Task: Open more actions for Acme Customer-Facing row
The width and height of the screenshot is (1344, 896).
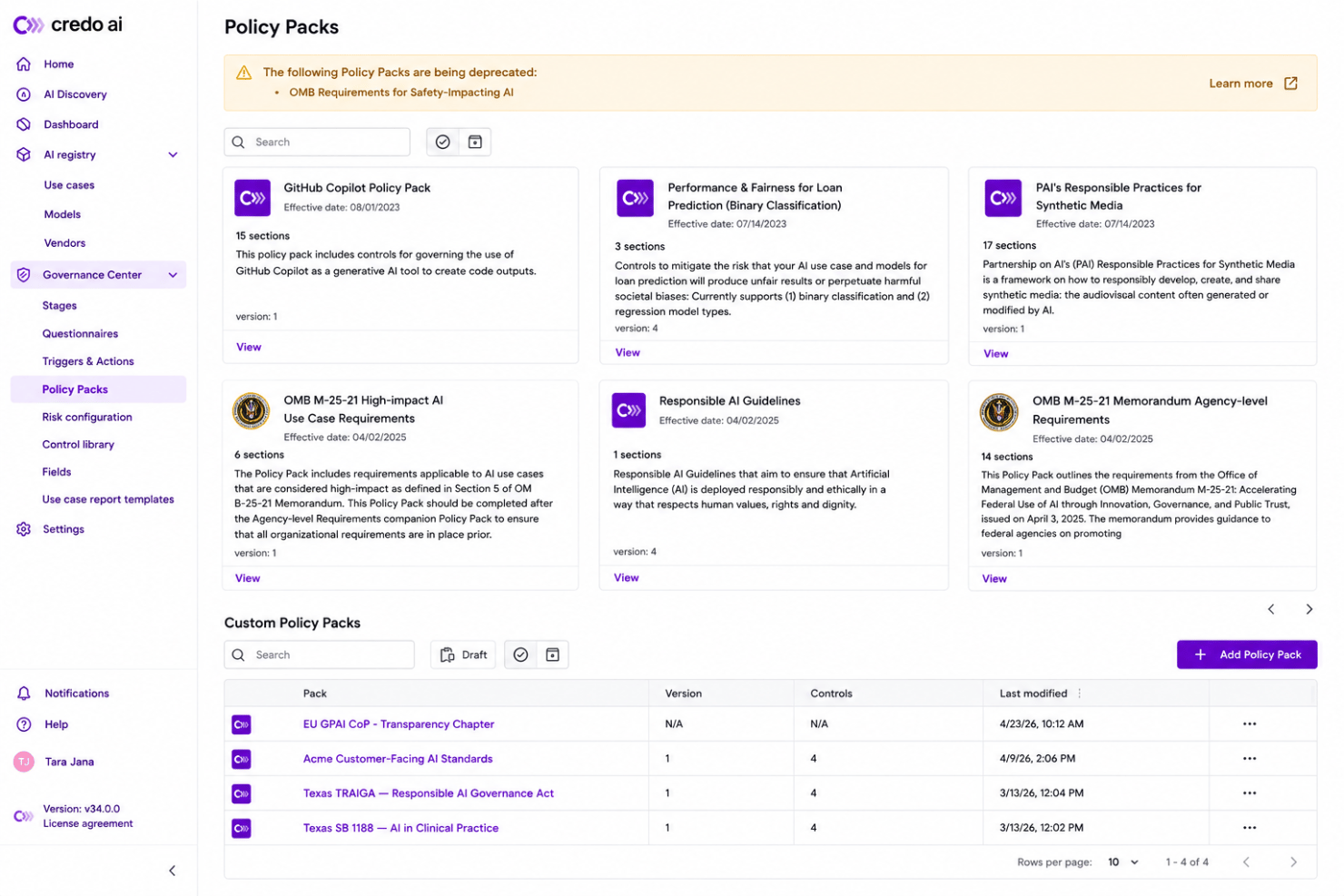Action: 1250,759
